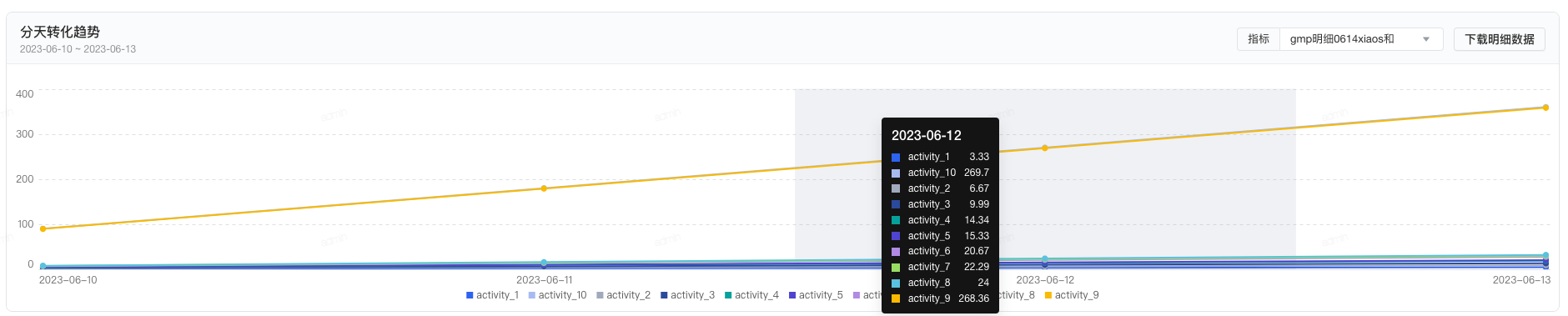Click the 分天转化趋势 chart title

(60, 32)
